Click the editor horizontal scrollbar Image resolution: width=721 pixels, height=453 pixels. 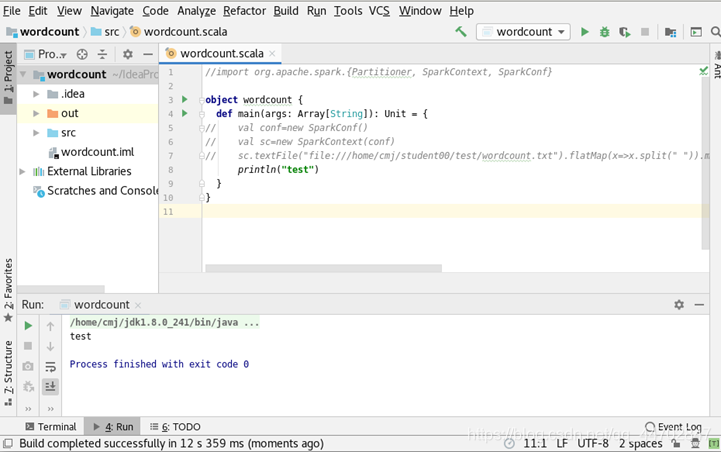pyautogui.click(x=323, y=268)
